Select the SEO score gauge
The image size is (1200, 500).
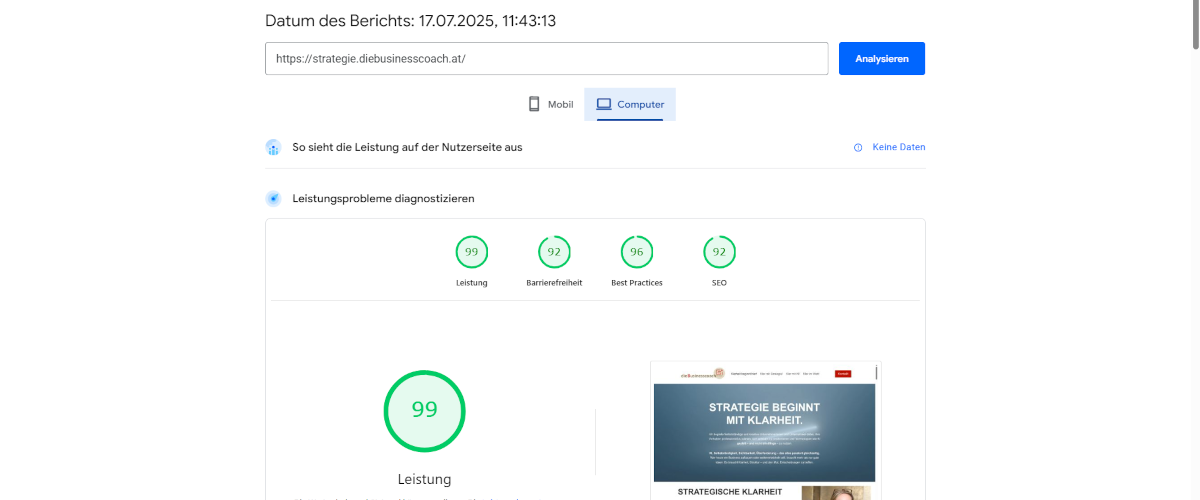pos(719,252)
